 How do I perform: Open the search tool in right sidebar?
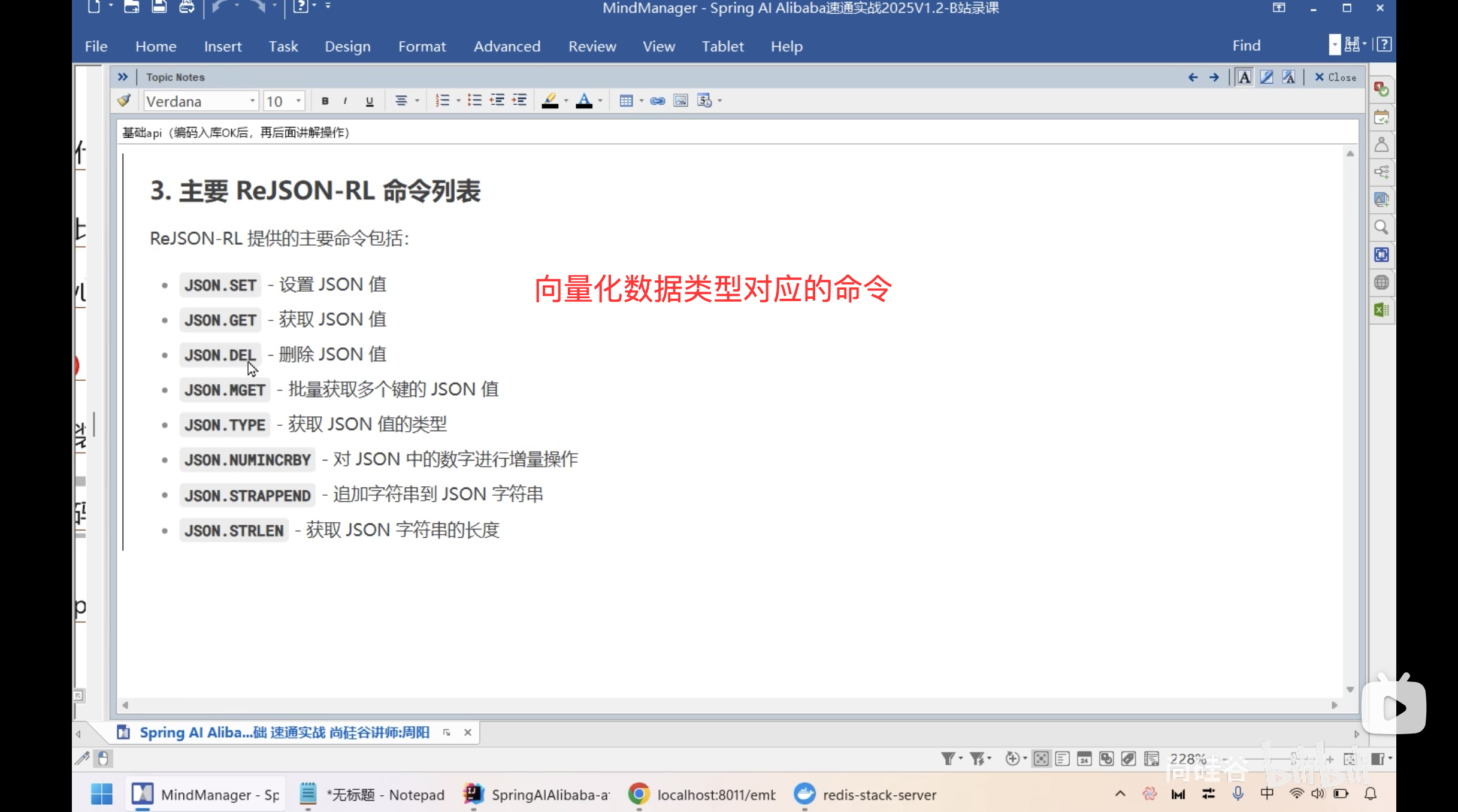[x=1382, y=227]
